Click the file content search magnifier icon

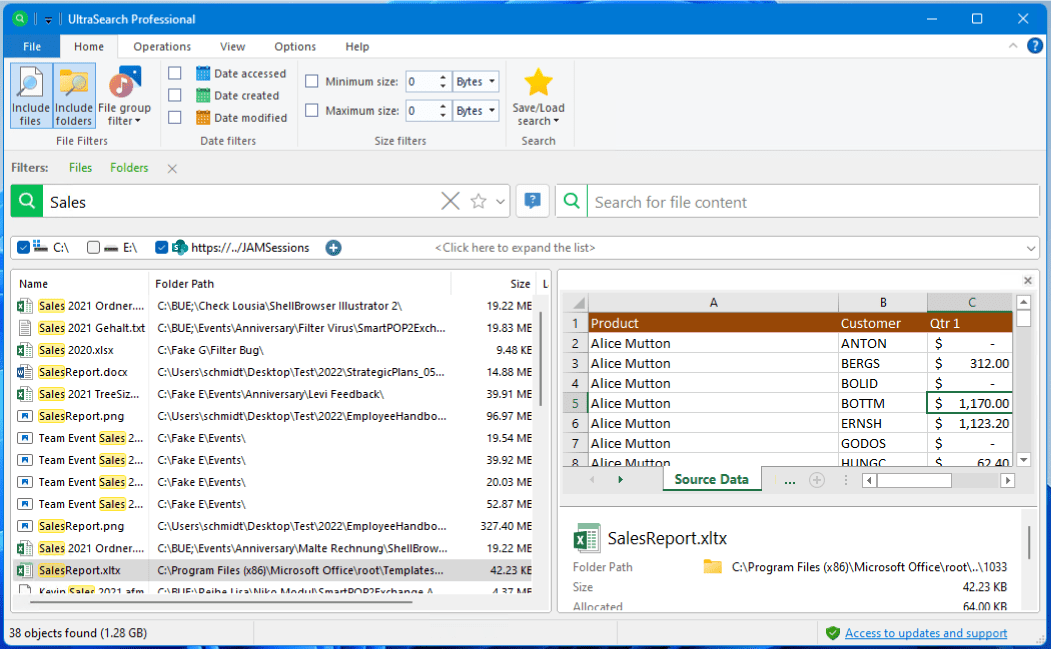tap(572, 201)
